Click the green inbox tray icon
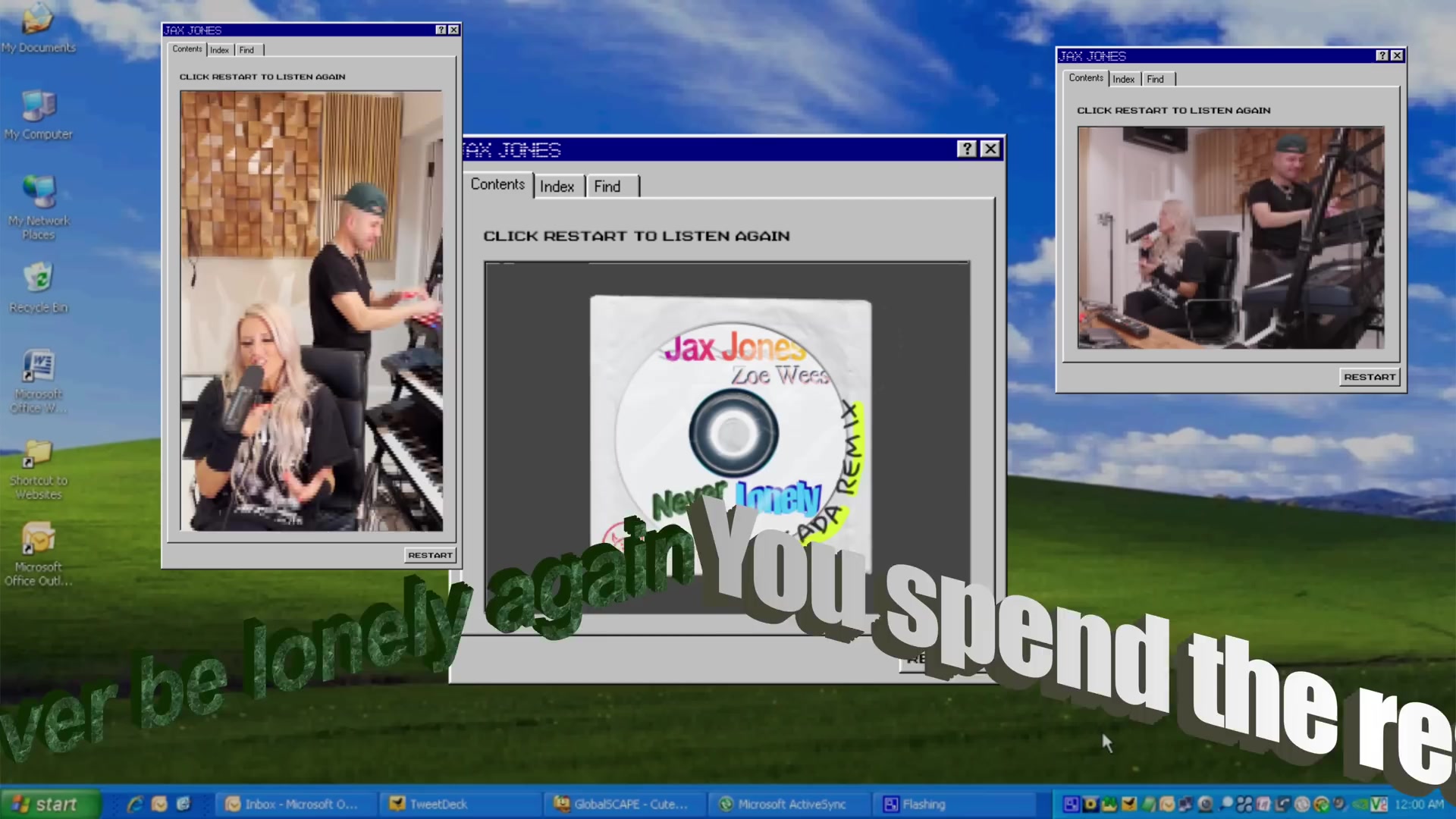The image size is (1456, 819). (1109, 804)
